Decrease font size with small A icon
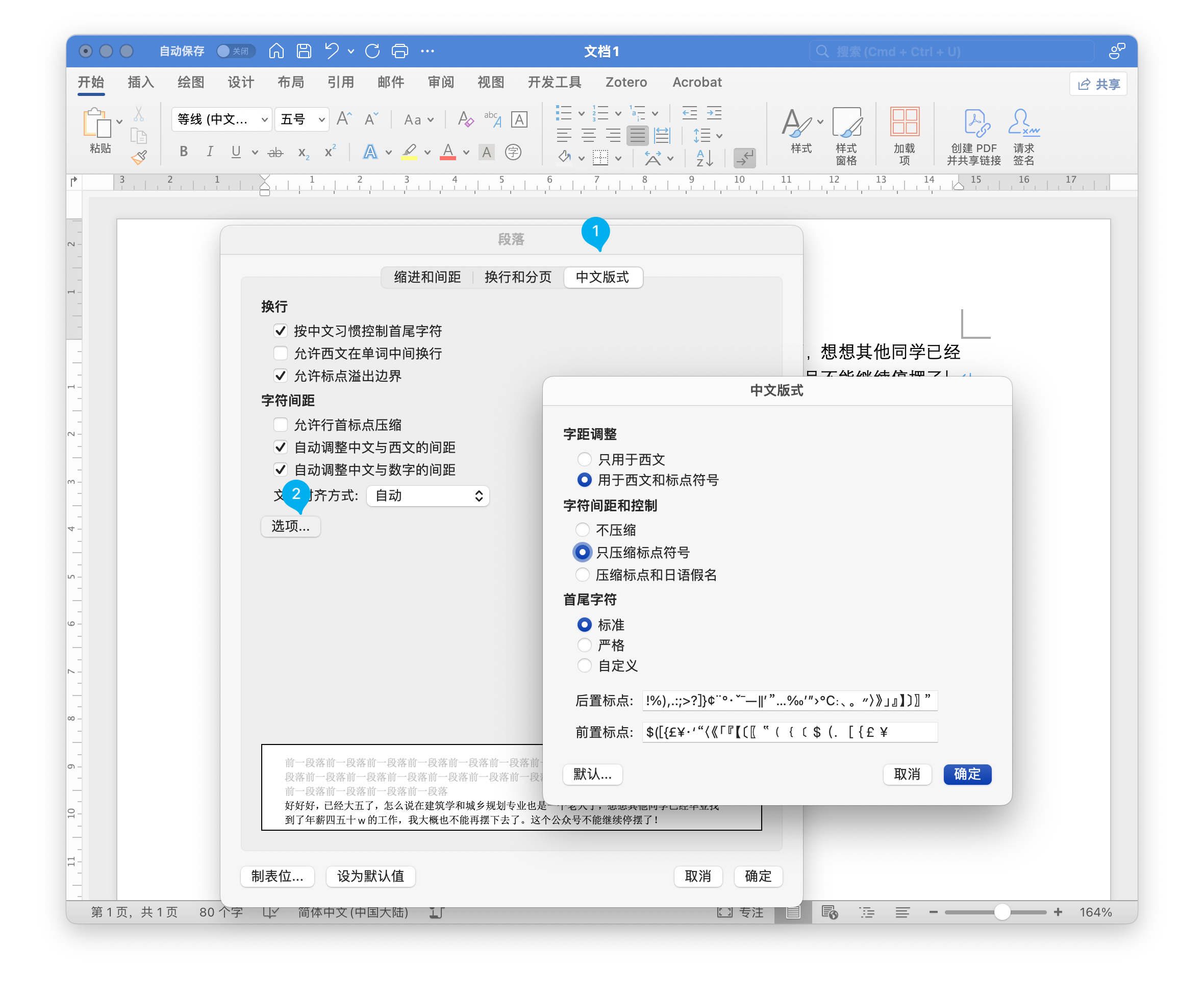 pyautogui.click(x=370, y=119)
